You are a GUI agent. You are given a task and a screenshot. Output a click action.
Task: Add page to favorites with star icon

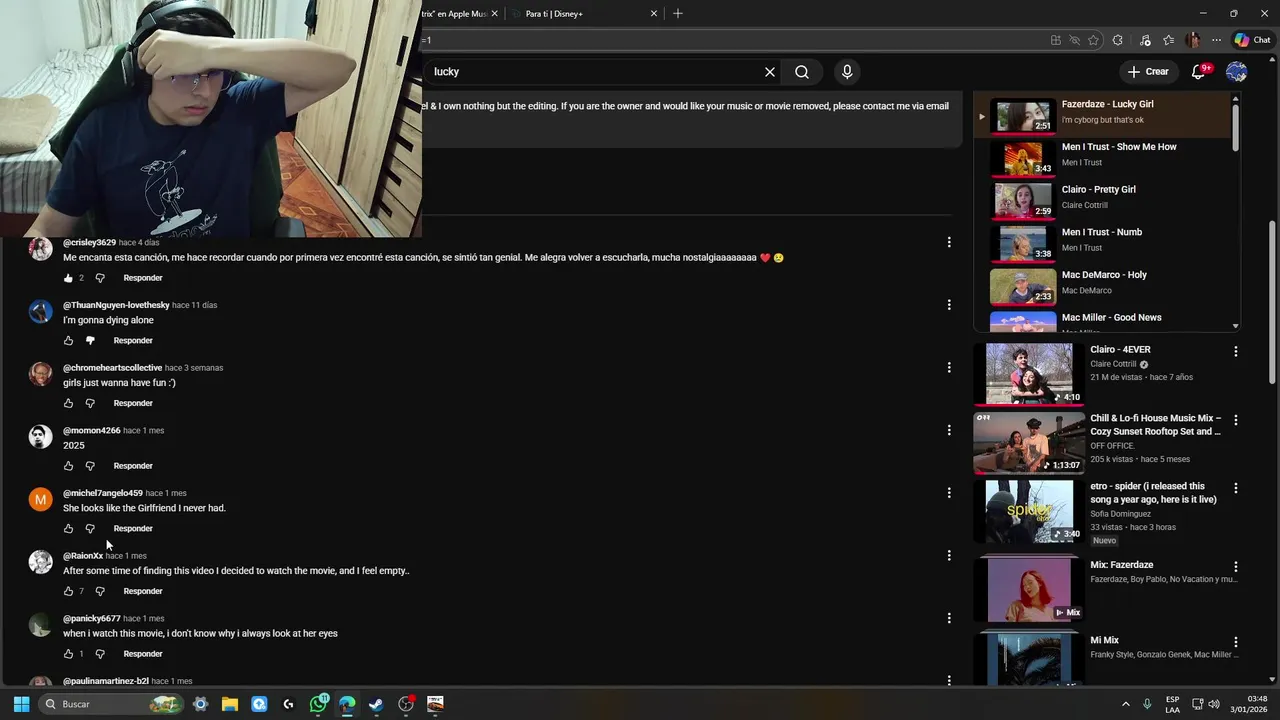click(1094, 41)
